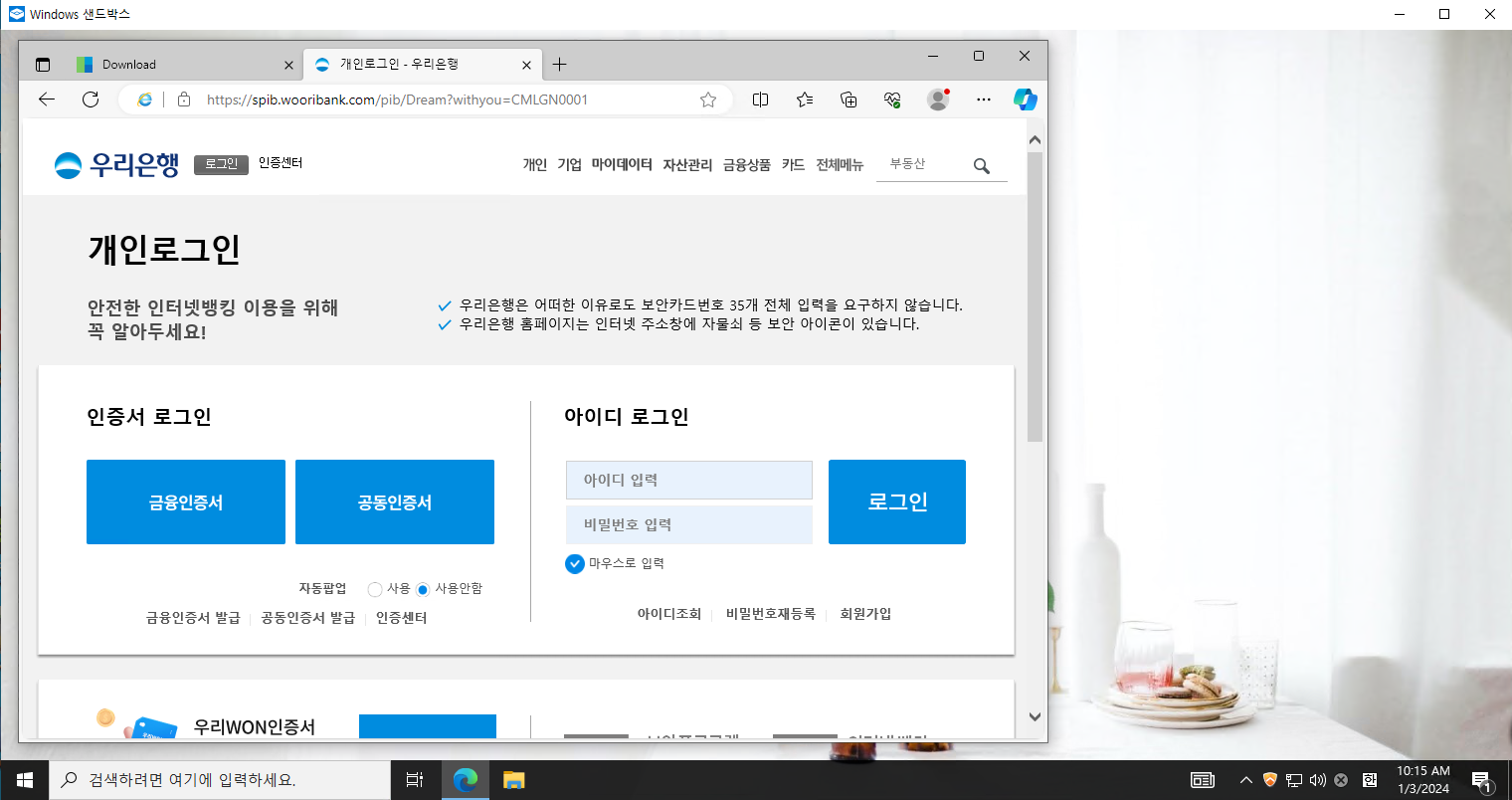The image size is (1512, 800).
Task: Open 자산관리 menu
Action: pos(687,165)
